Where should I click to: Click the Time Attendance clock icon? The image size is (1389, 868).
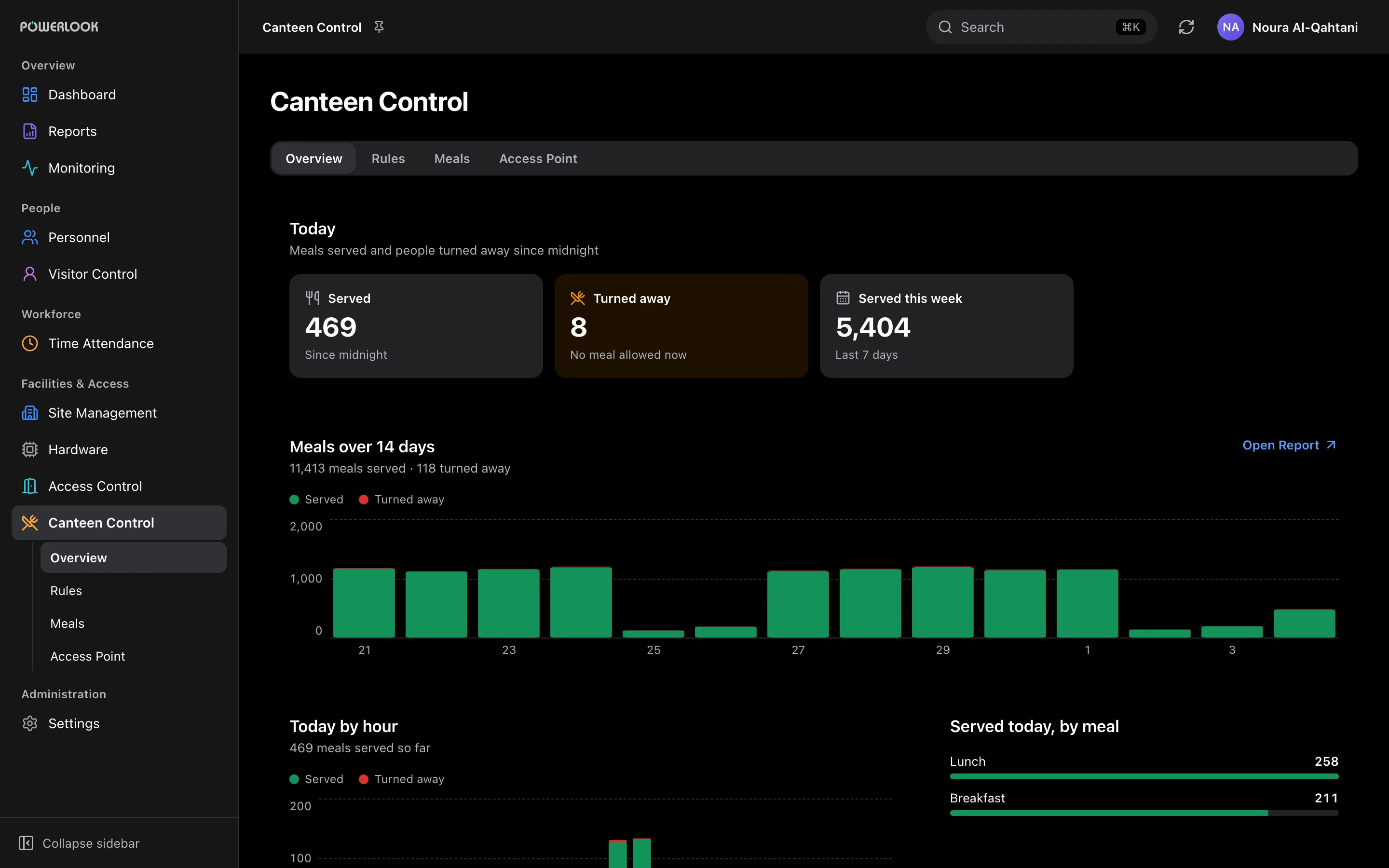coord(30,344)
